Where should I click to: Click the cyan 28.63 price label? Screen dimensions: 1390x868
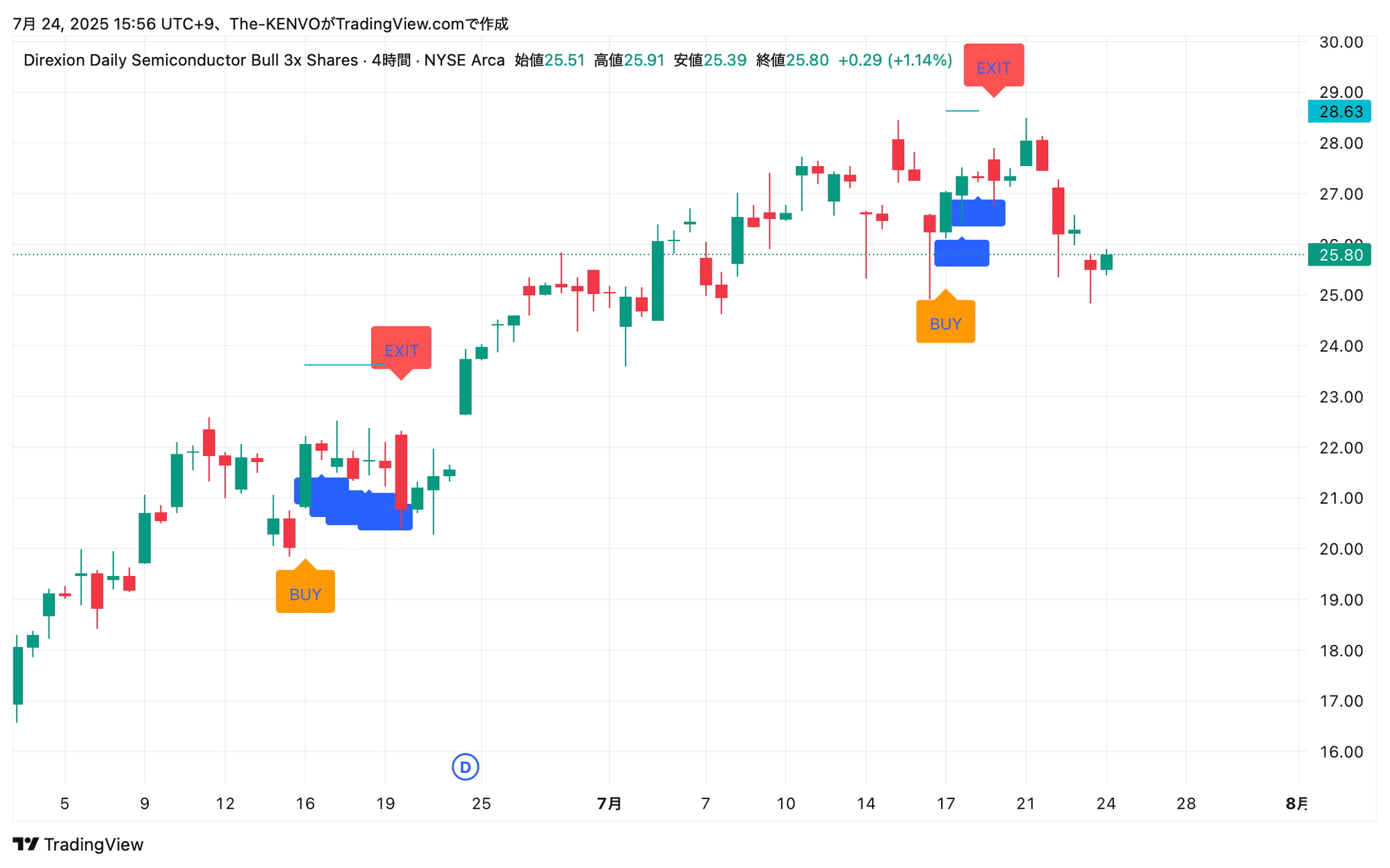1339,112
